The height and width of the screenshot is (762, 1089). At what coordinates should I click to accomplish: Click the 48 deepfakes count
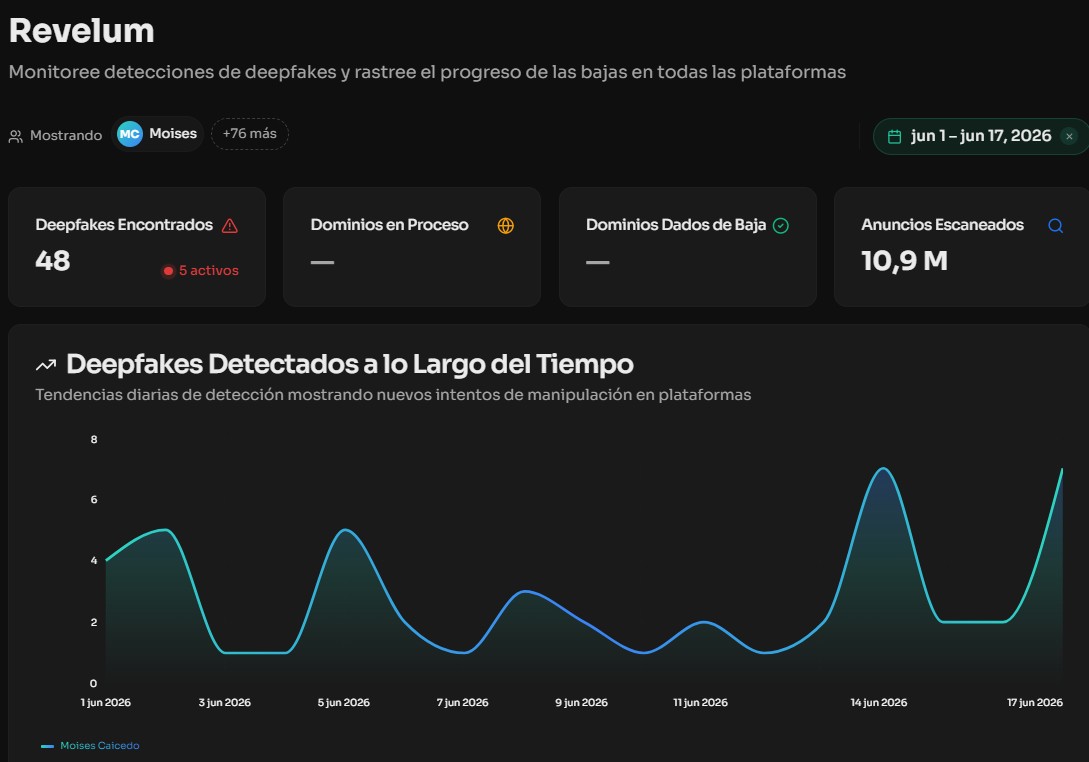(x=53, y=260)
